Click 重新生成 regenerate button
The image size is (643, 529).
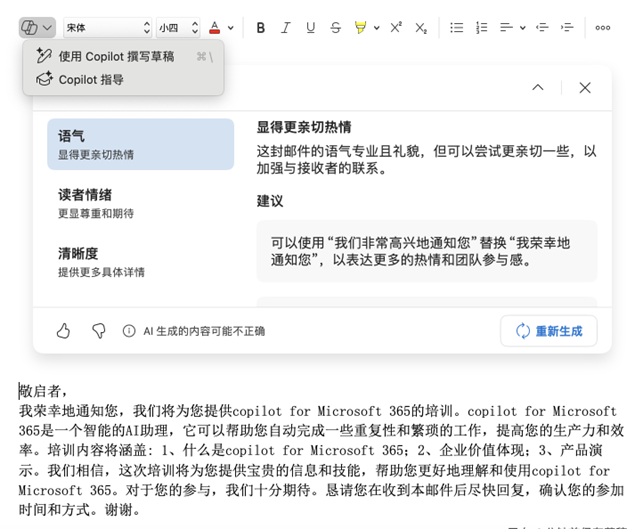(x=549, y=331)
